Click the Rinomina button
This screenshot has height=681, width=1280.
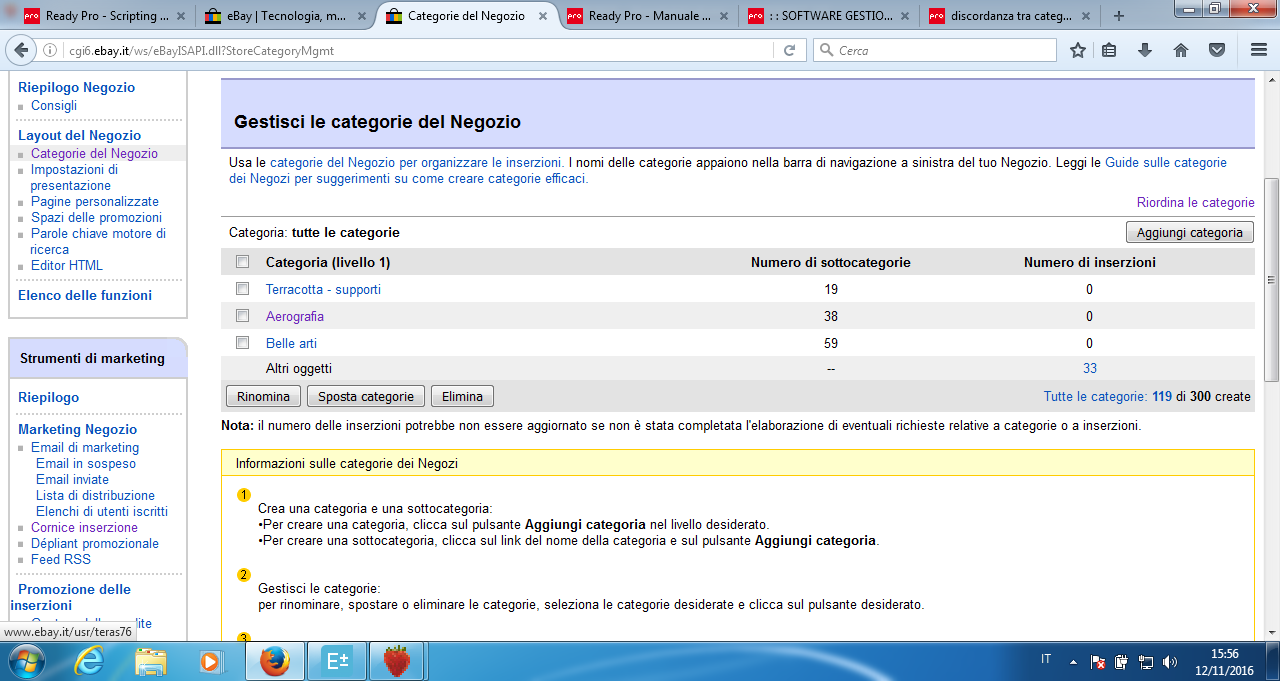[x=264, y=396]
